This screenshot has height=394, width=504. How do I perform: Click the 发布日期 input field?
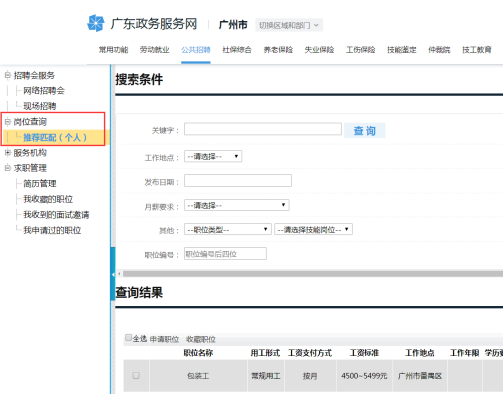[238, 181]
